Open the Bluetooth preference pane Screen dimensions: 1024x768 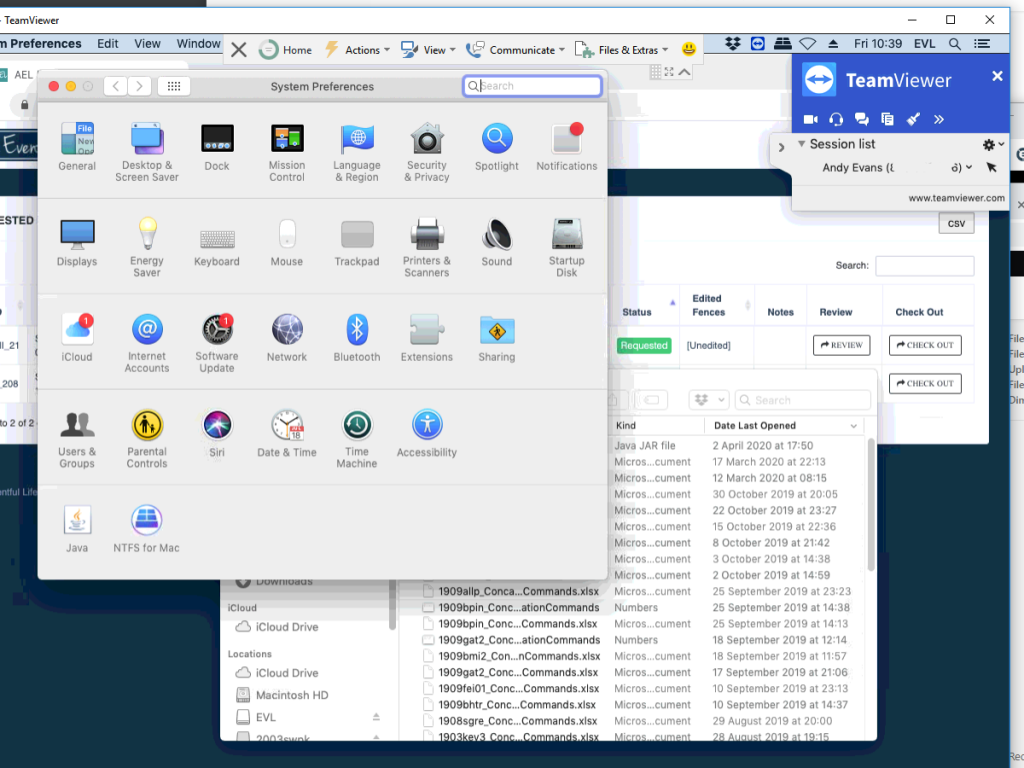point(357,338)
